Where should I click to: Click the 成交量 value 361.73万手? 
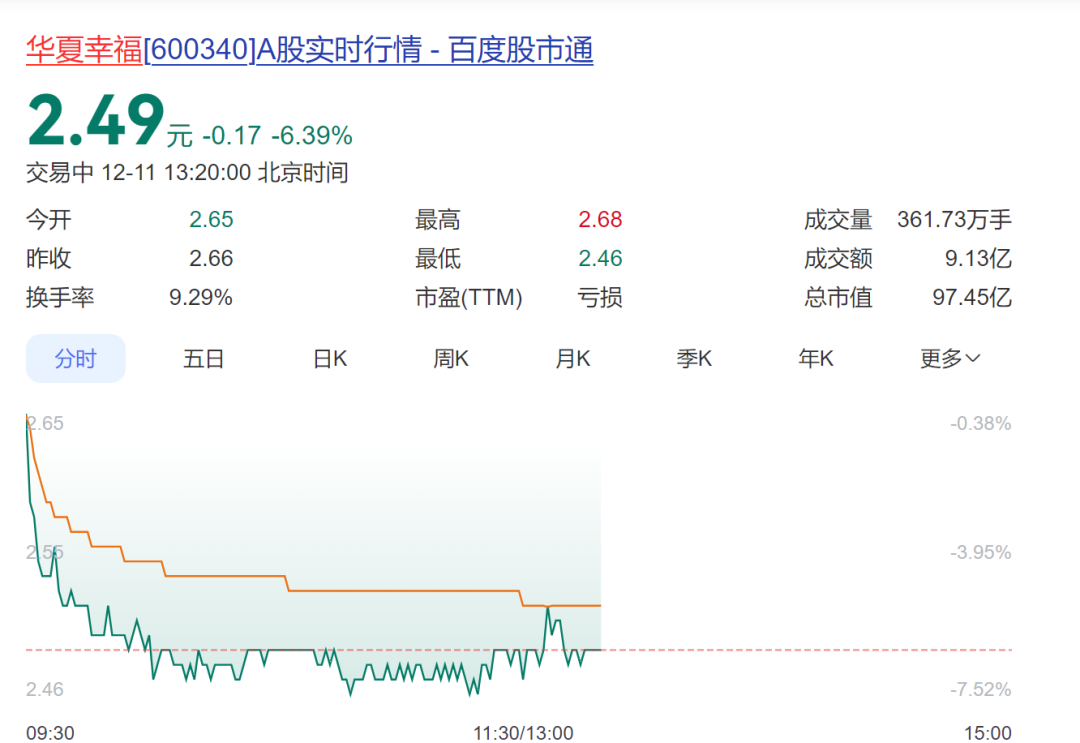[x=954, y=220]
